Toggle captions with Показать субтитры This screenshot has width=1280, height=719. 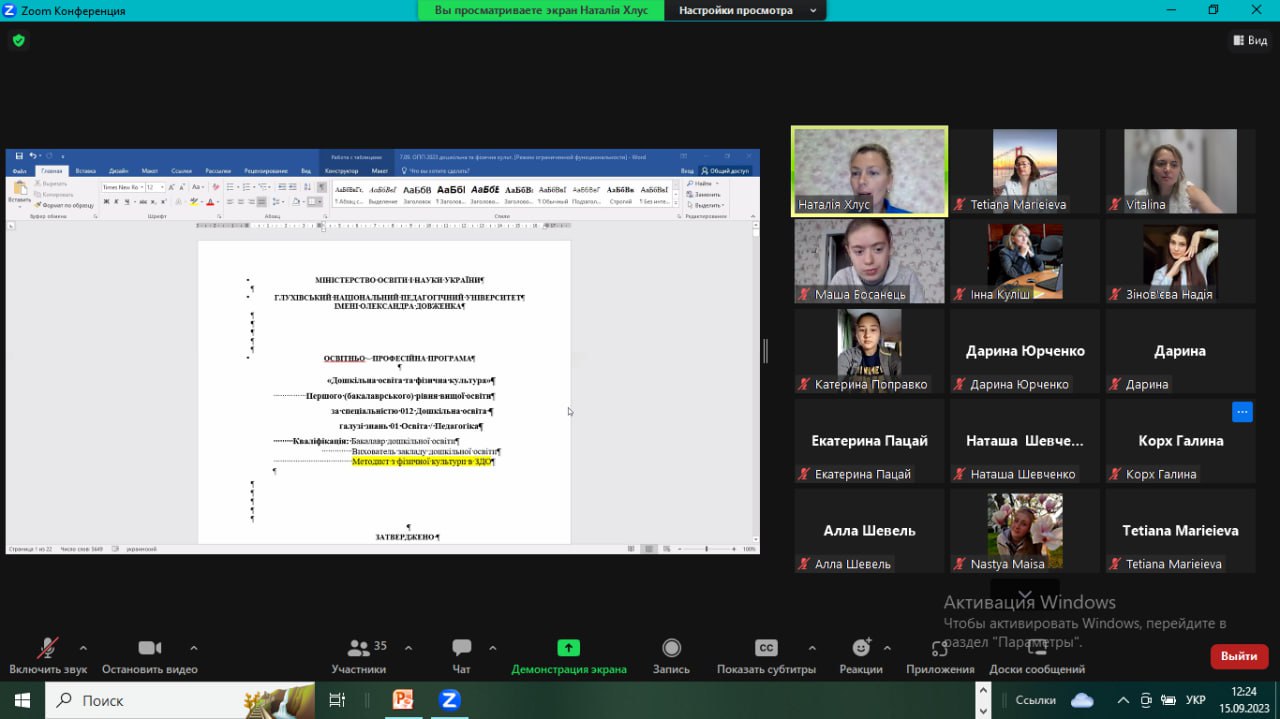[x=766, y=656]
